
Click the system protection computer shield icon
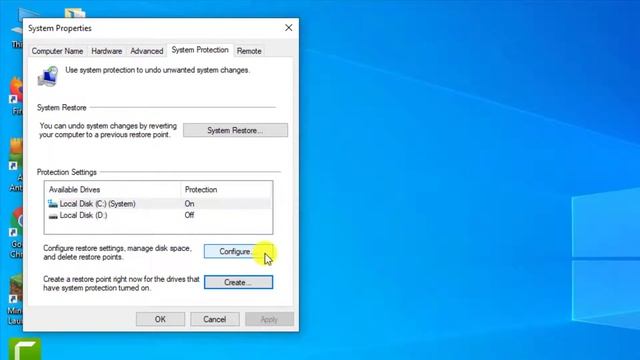pos(48,76)
